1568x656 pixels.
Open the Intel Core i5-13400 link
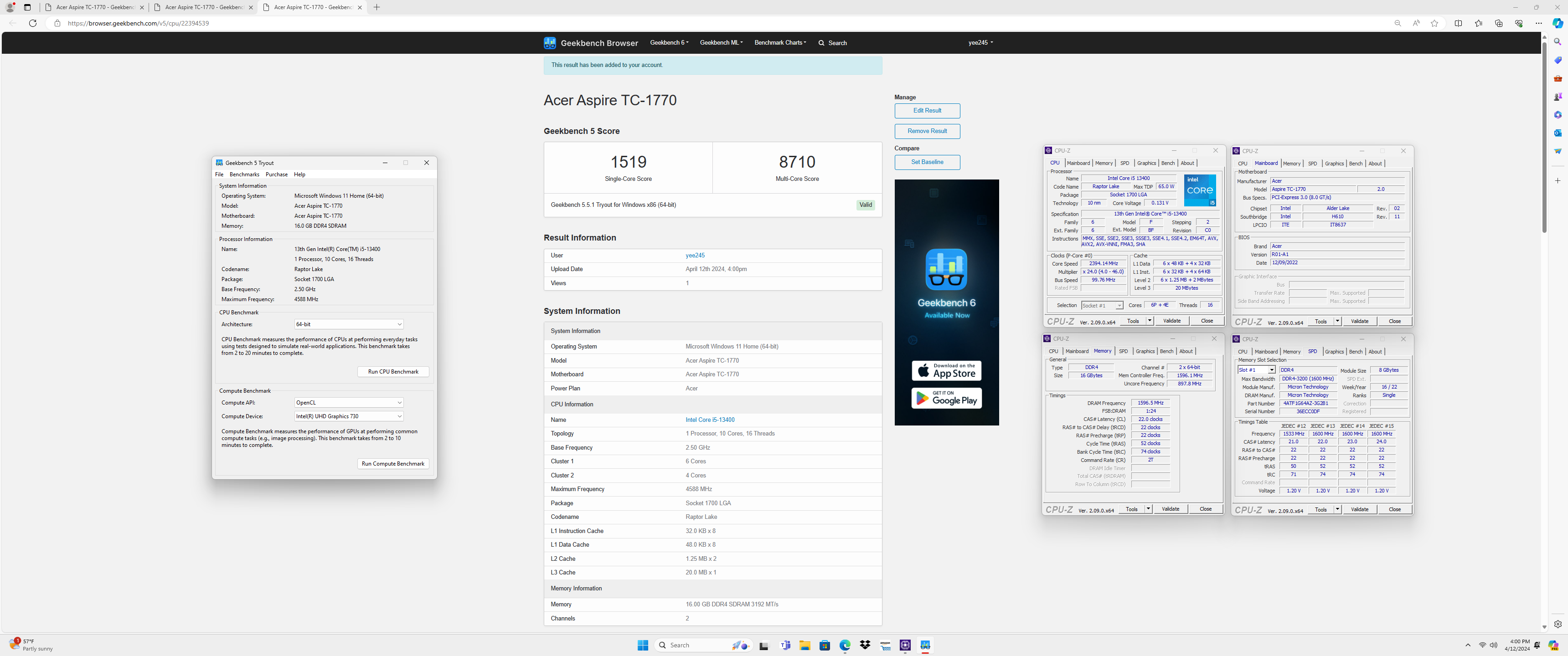point(710,420)
